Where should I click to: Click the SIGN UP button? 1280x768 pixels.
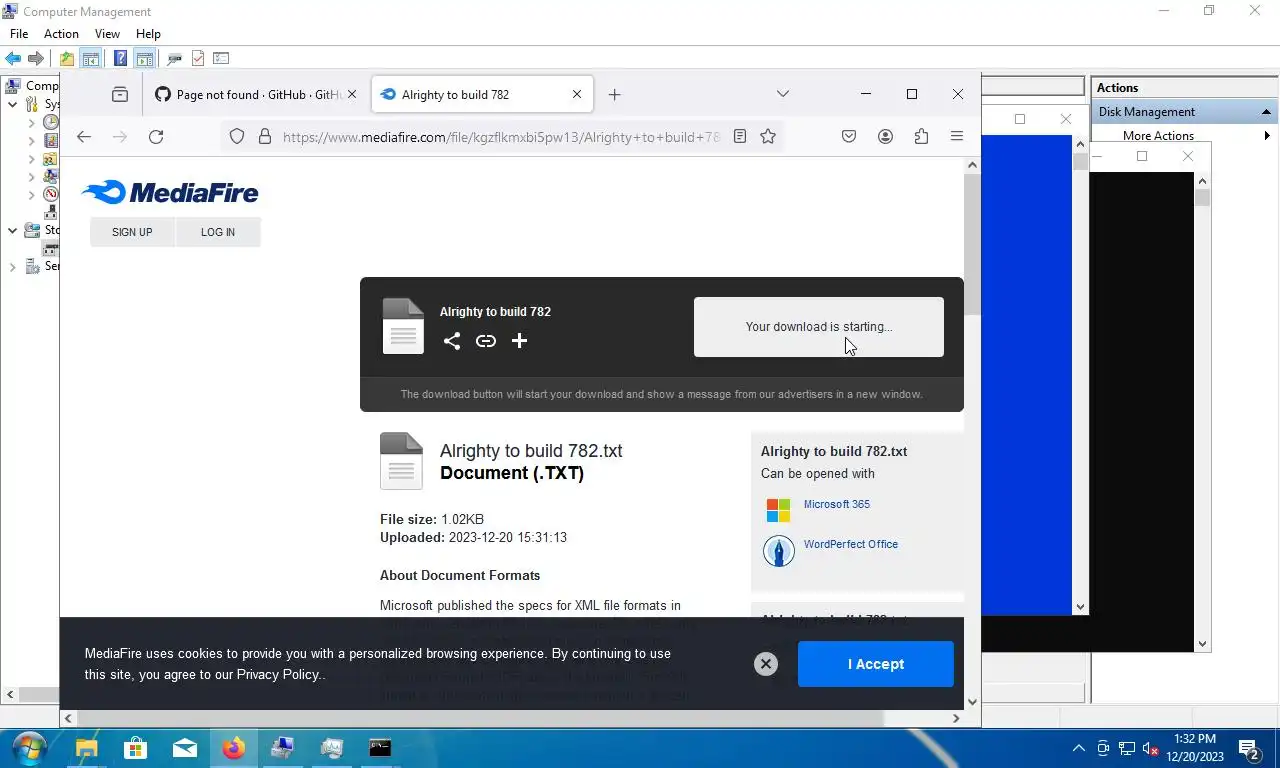132,232
